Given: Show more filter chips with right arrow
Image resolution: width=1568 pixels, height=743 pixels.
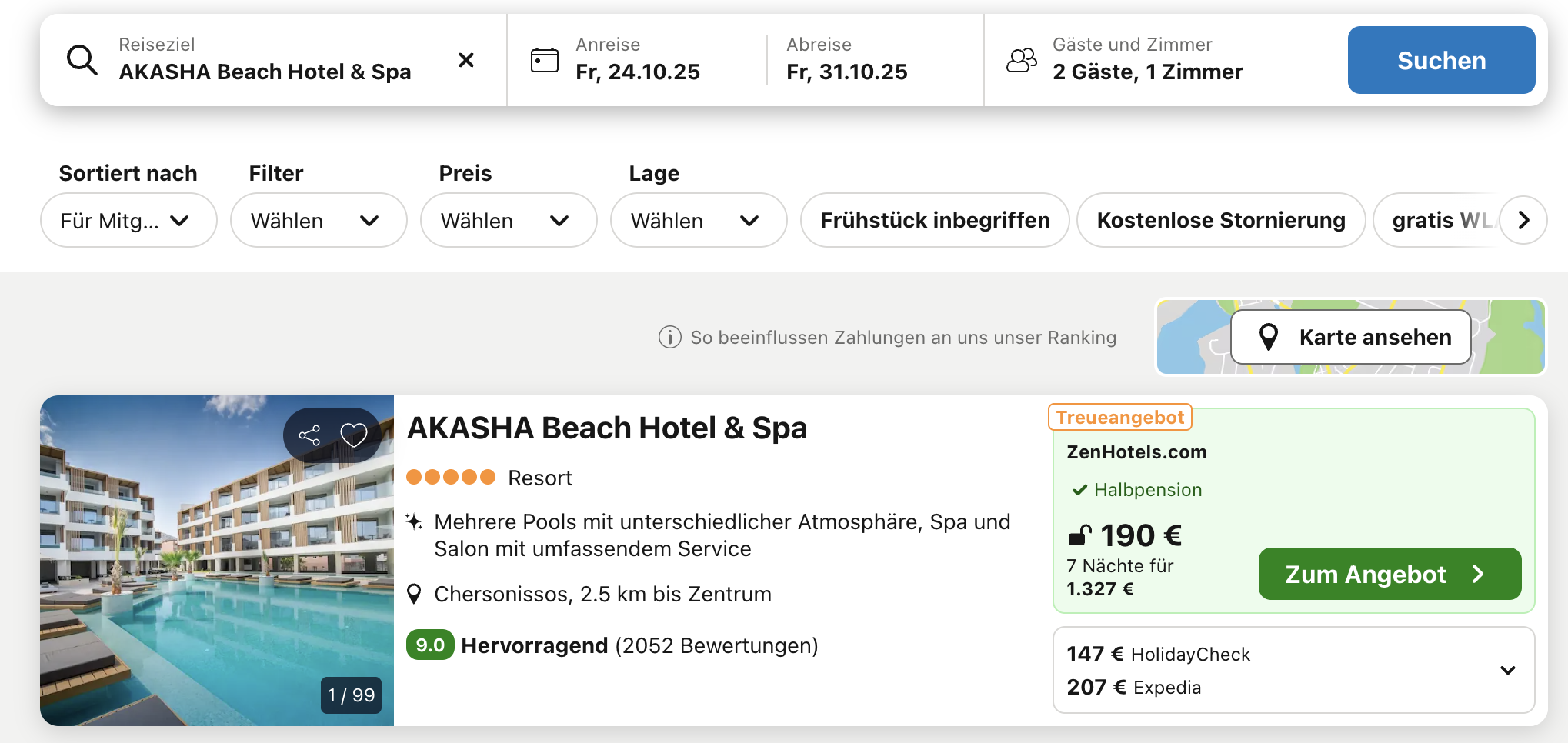Looking at the screenshot, I should pos(1523,220).
